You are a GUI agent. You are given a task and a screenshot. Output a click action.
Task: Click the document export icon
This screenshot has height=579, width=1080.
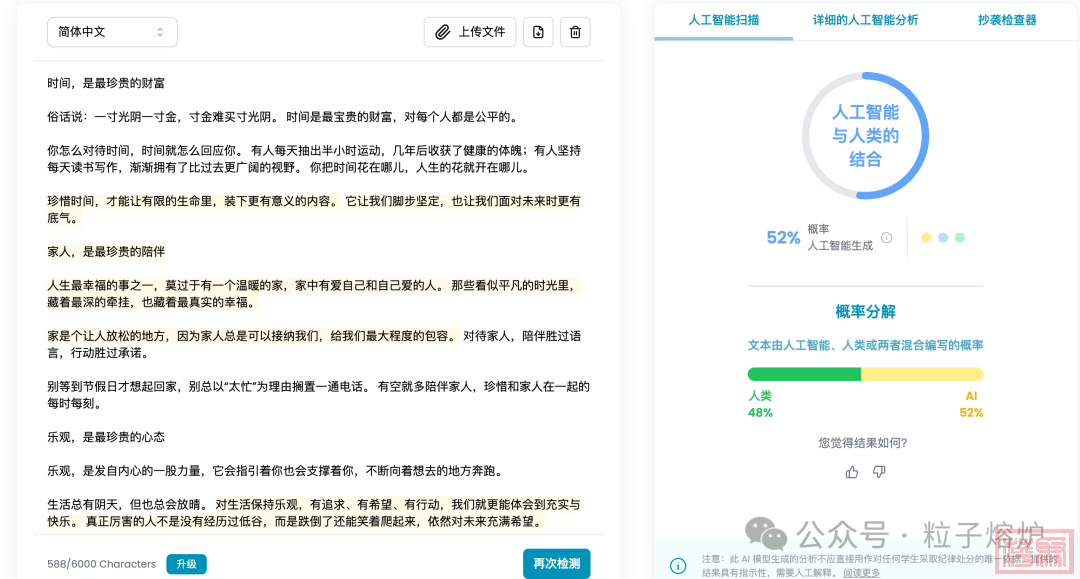539,32
